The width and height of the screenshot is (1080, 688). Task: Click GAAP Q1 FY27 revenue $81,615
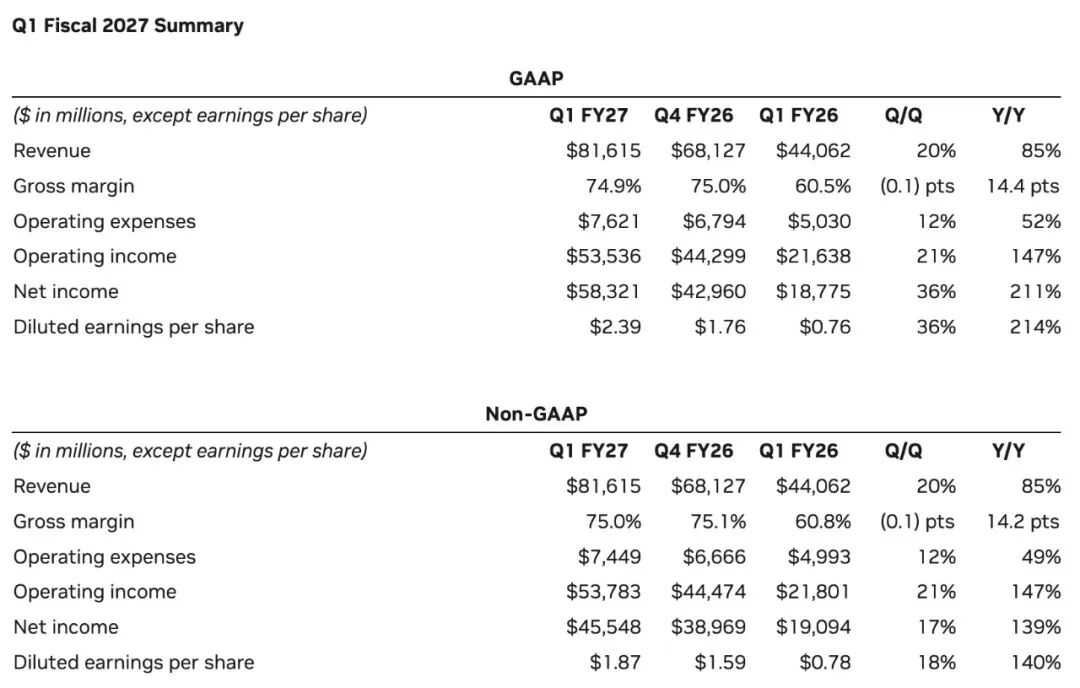pos(603,151)
